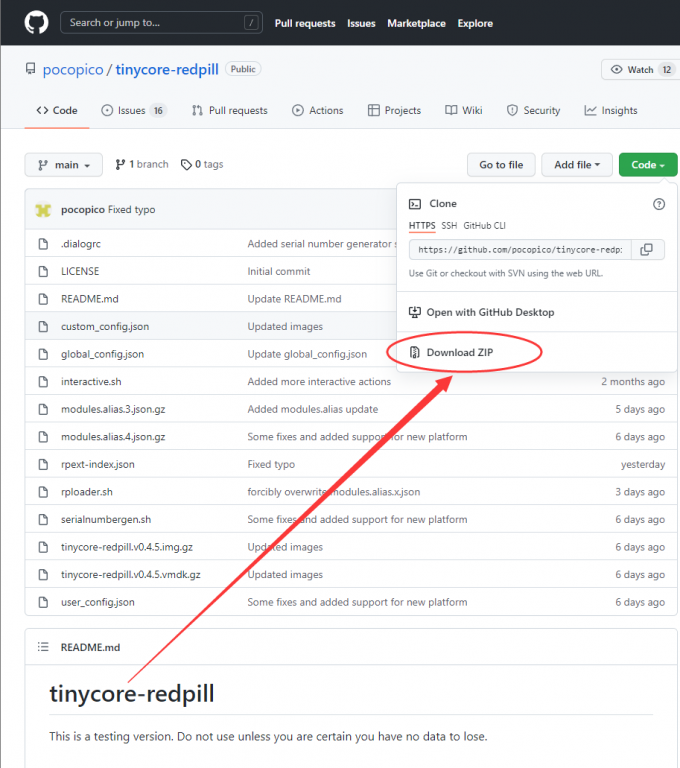The image size is (680, 768).
Task: Open the main branch dropdown
Action: point(64,165)
